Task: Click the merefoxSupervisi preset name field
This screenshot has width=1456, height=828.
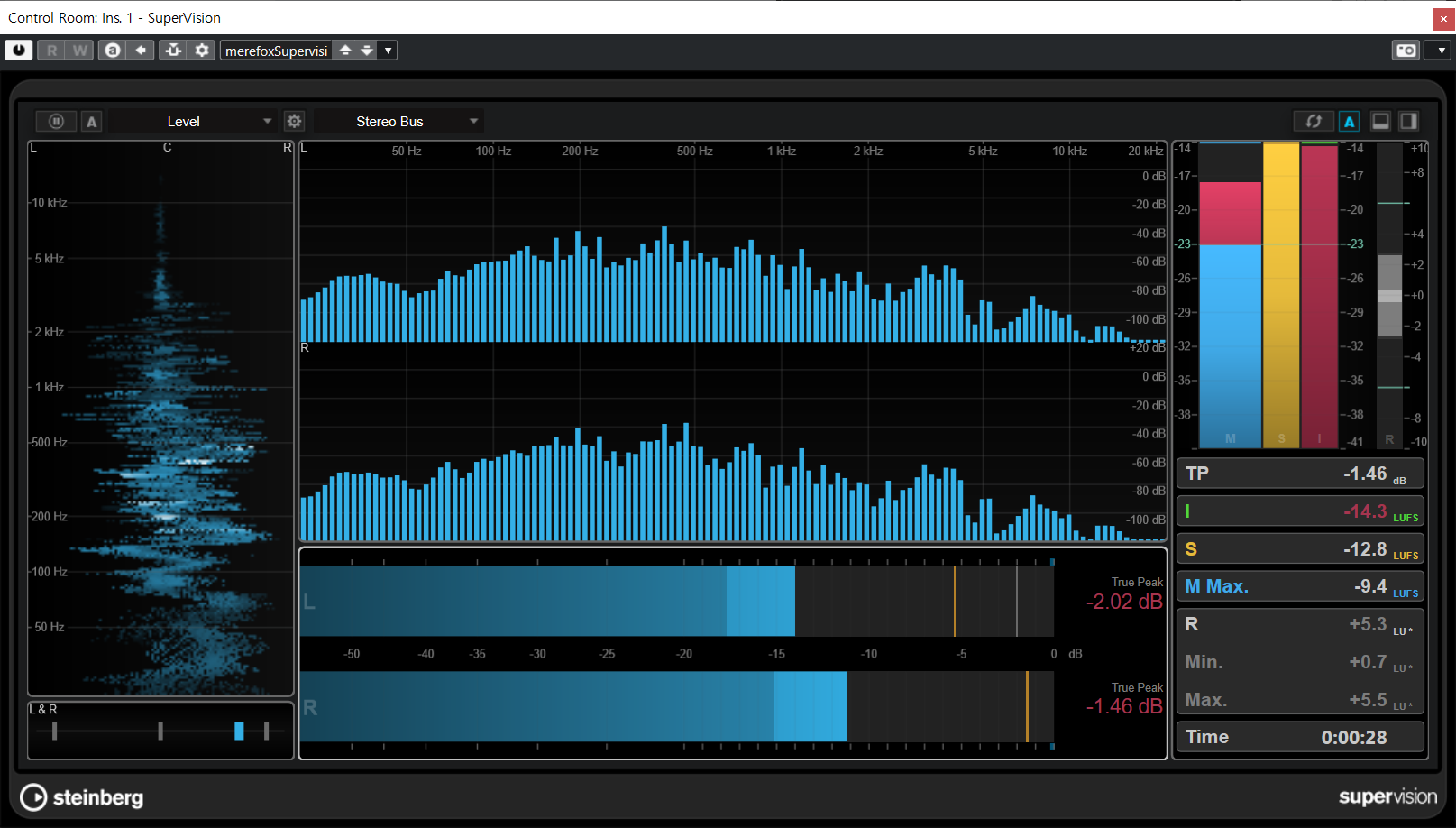Action: [276, 51]
